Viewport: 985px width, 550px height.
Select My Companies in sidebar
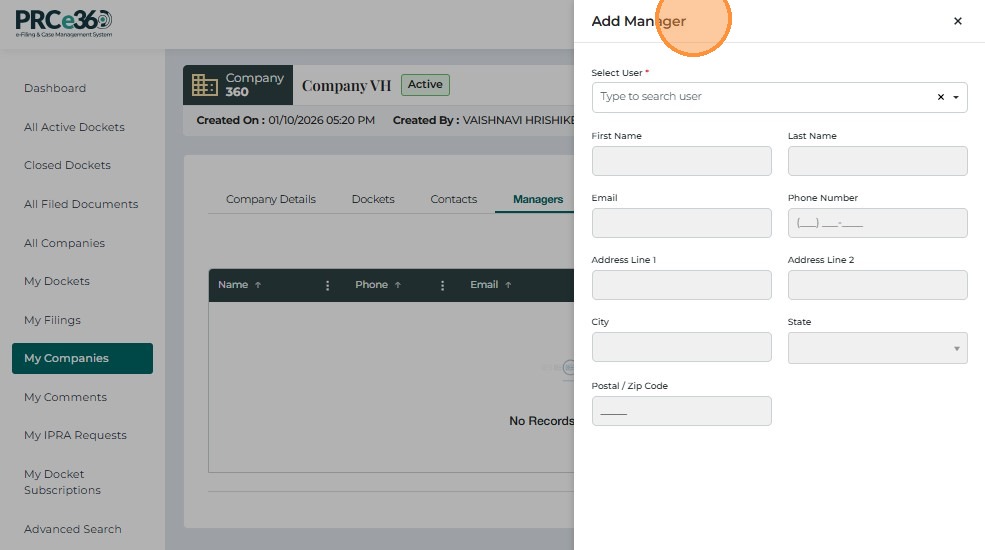[82, 359]
